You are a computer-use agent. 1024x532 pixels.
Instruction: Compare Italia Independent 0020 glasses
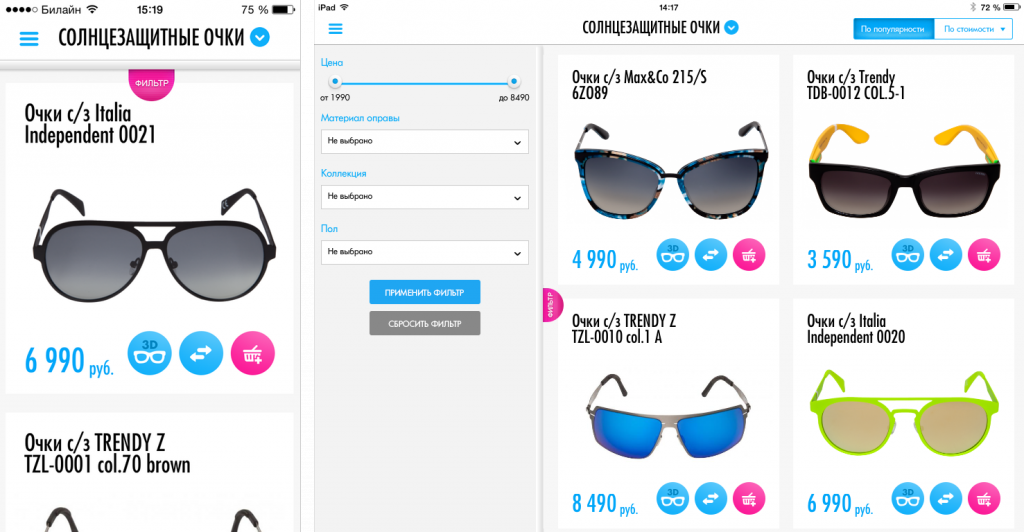pyautogui.click(x=946, y=499)
